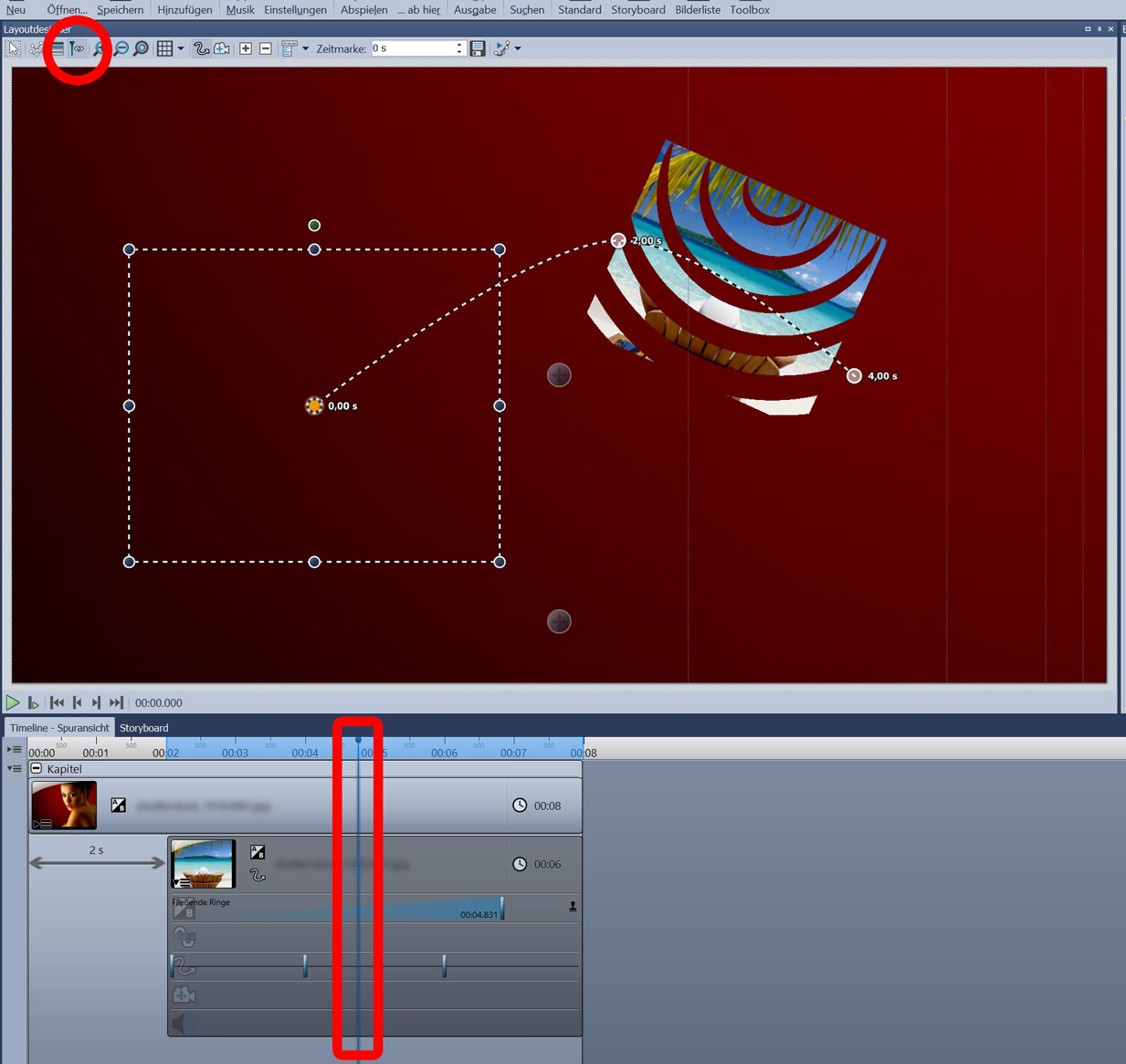Image resolution: width=1126 pixels, height=1064 pixels.
Task: Collapse the Kapitel chapter track
Action: tap(37, 769)
